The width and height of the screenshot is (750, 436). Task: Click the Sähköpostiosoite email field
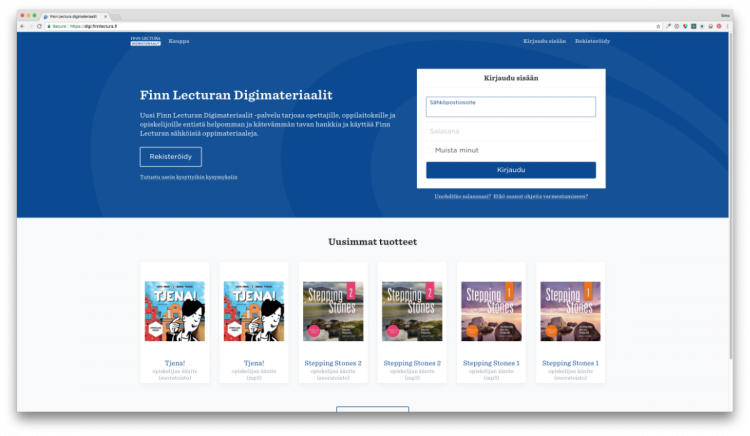(511, 107)
